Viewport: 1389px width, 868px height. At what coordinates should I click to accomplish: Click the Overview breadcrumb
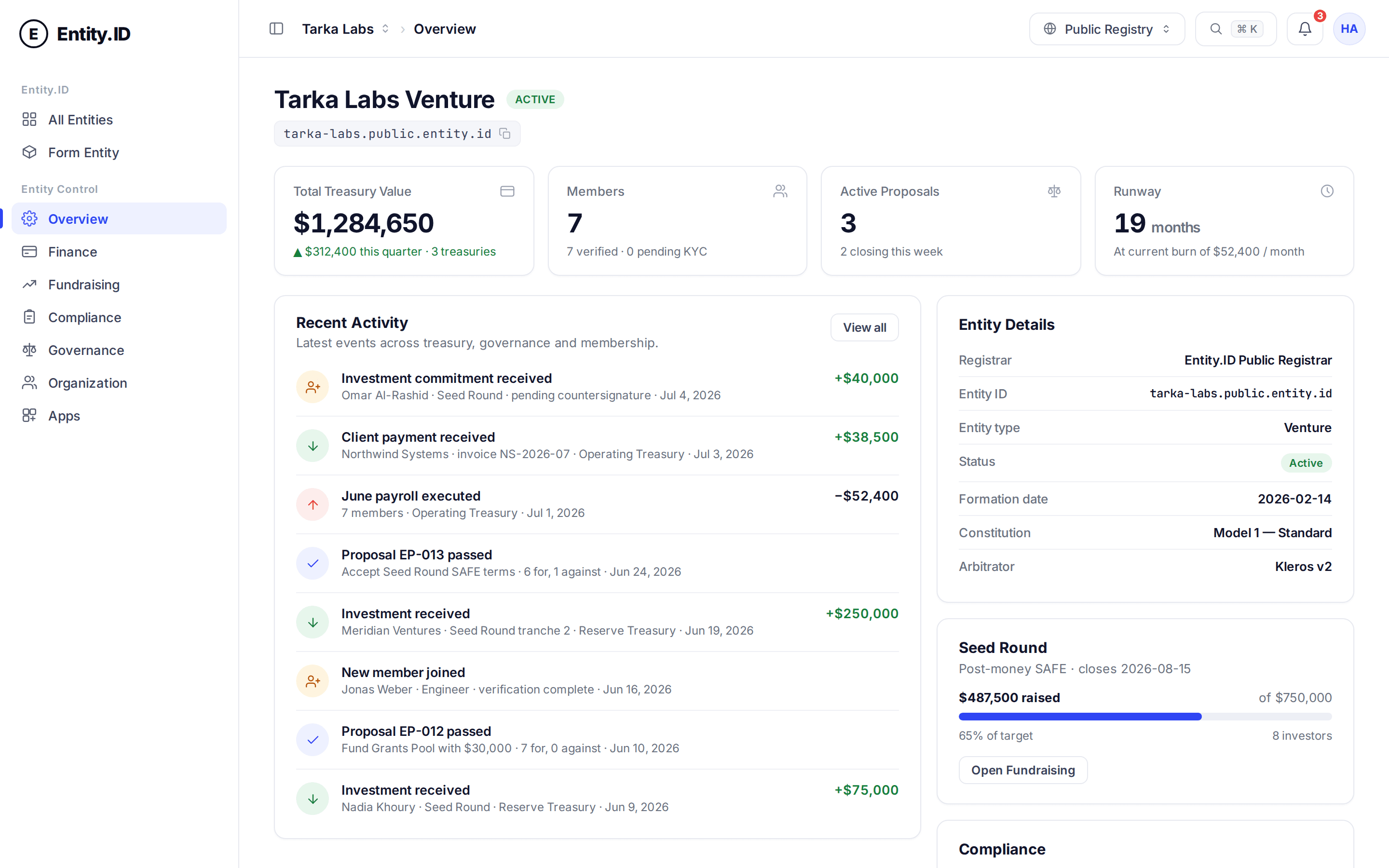pos(445,29)
